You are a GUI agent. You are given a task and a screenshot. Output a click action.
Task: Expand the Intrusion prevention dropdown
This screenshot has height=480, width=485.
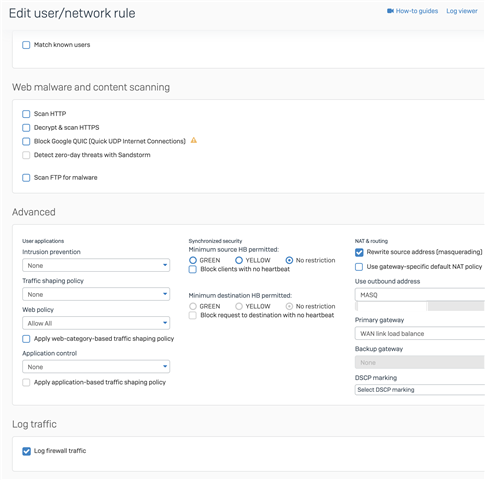96,265
